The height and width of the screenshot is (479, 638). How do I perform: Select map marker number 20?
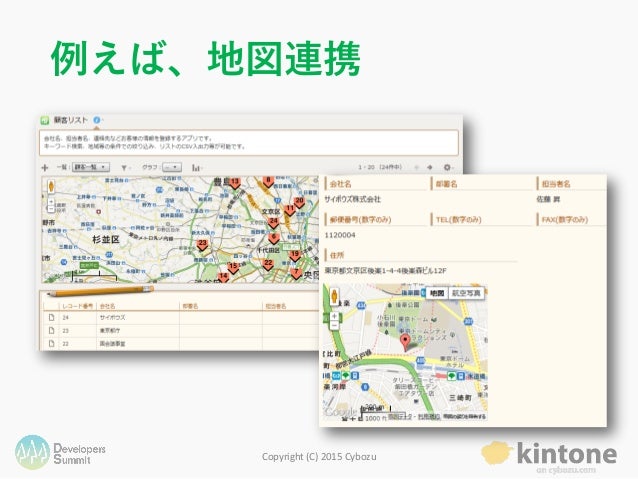(x=299, y=202)
